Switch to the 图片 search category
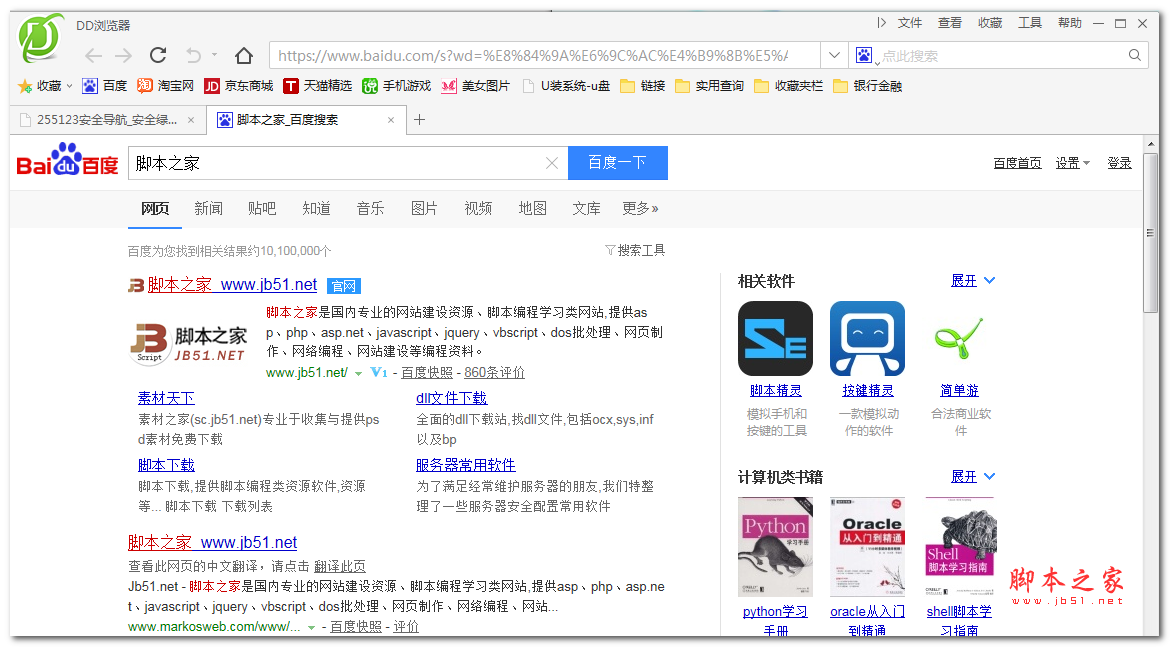 click(424, 208)
